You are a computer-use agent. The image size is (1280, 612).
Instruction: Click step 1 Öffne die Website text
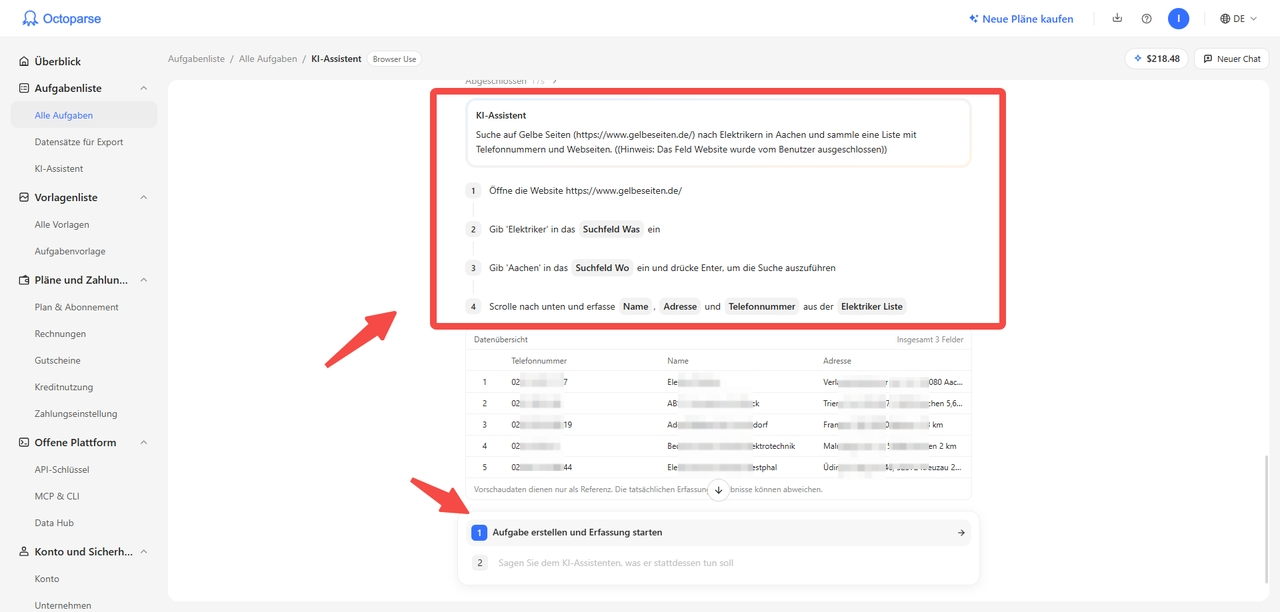pyautogui.click(x=585, y=190)
